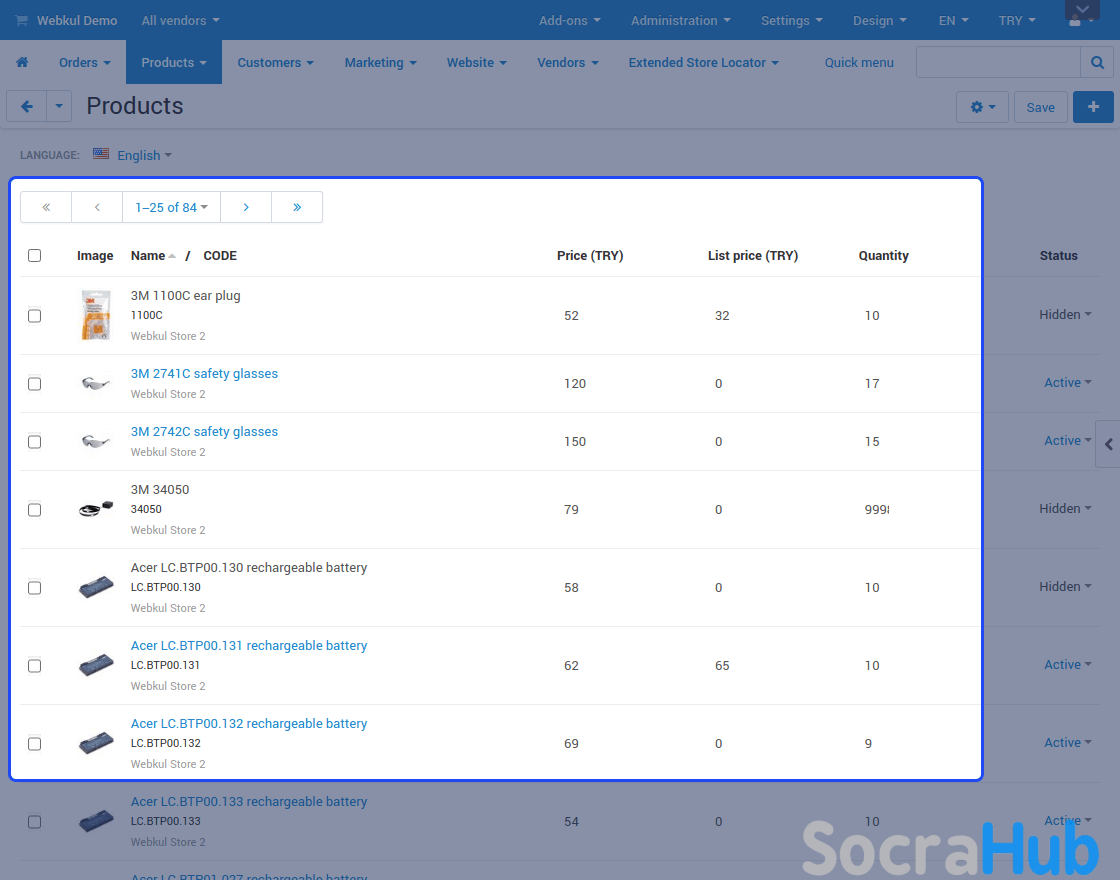Go to the next page of products
The height and width of the screenshot is (880, 1120).
point(246,207)
